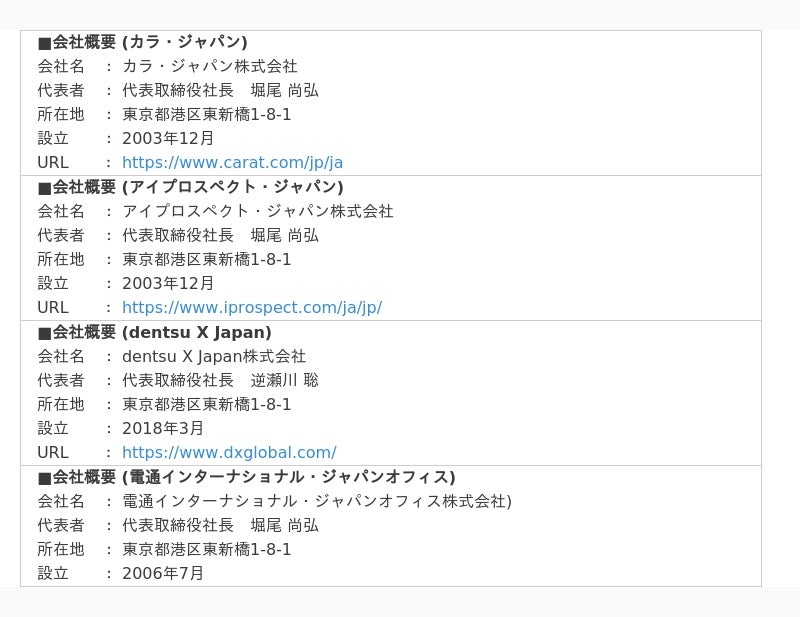Click the 2018年3月 establishment date
Viewport: 800px width, 617px height.
(163, 429)
